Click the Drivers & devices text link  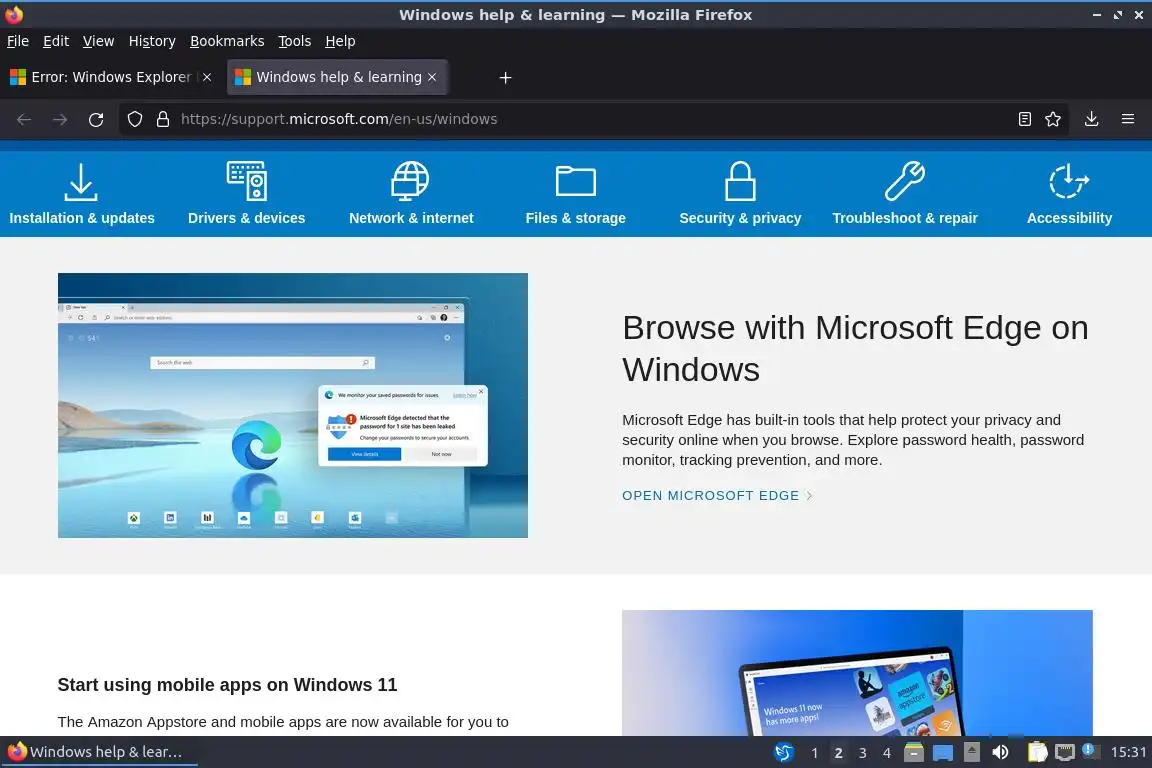pos(246,218)
